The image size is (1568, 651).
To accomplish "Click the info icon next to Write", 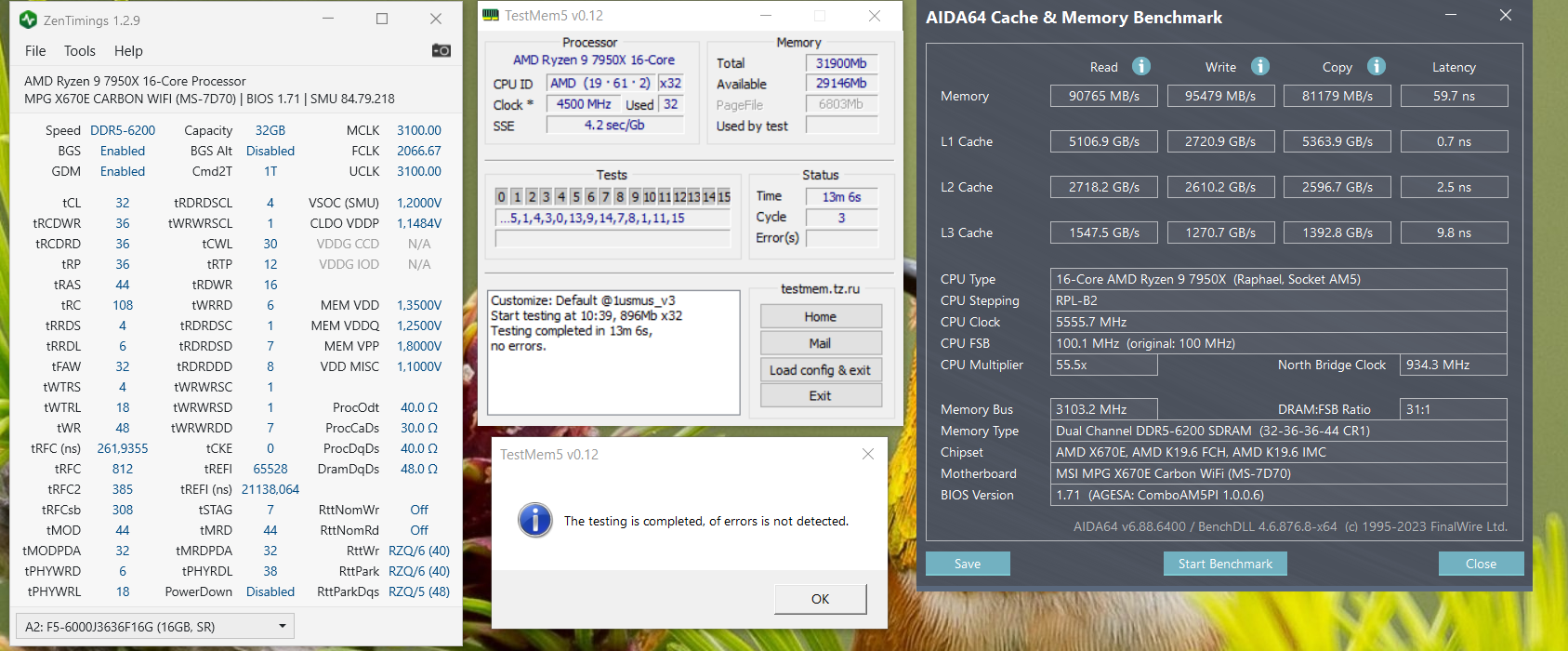I will point(1260,66).
